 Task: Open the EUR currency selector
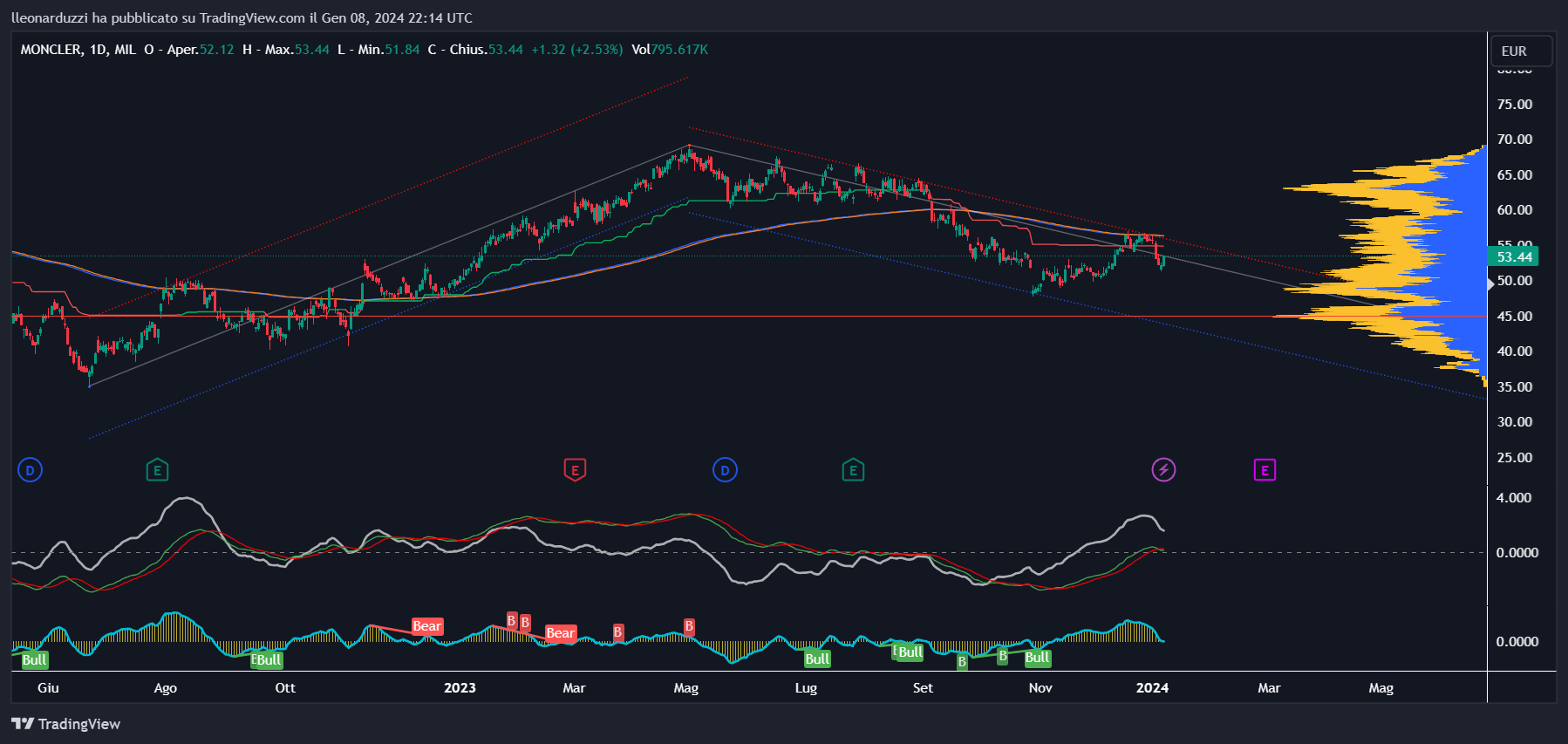coord(1521,51)
